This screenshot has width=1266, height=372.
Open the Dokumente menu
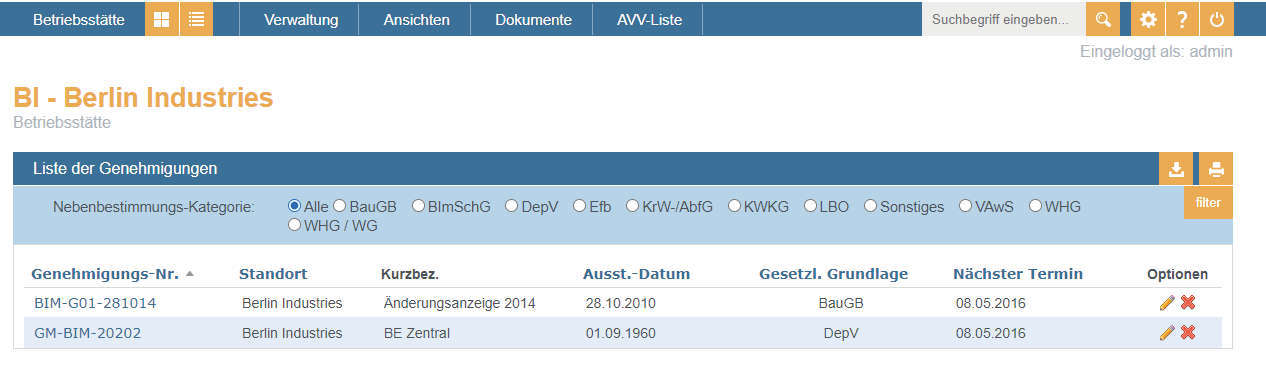pos(533,19)
